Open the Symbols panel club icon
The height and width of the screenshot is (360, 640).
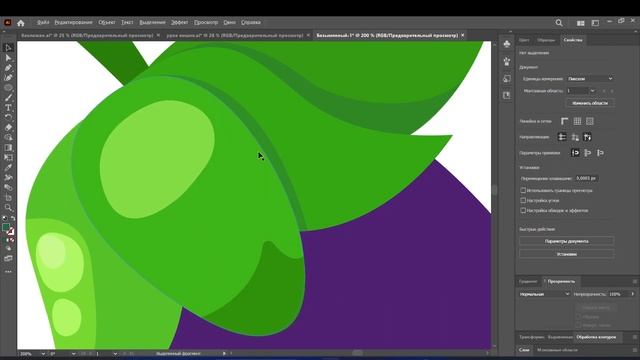click(507, 44)
